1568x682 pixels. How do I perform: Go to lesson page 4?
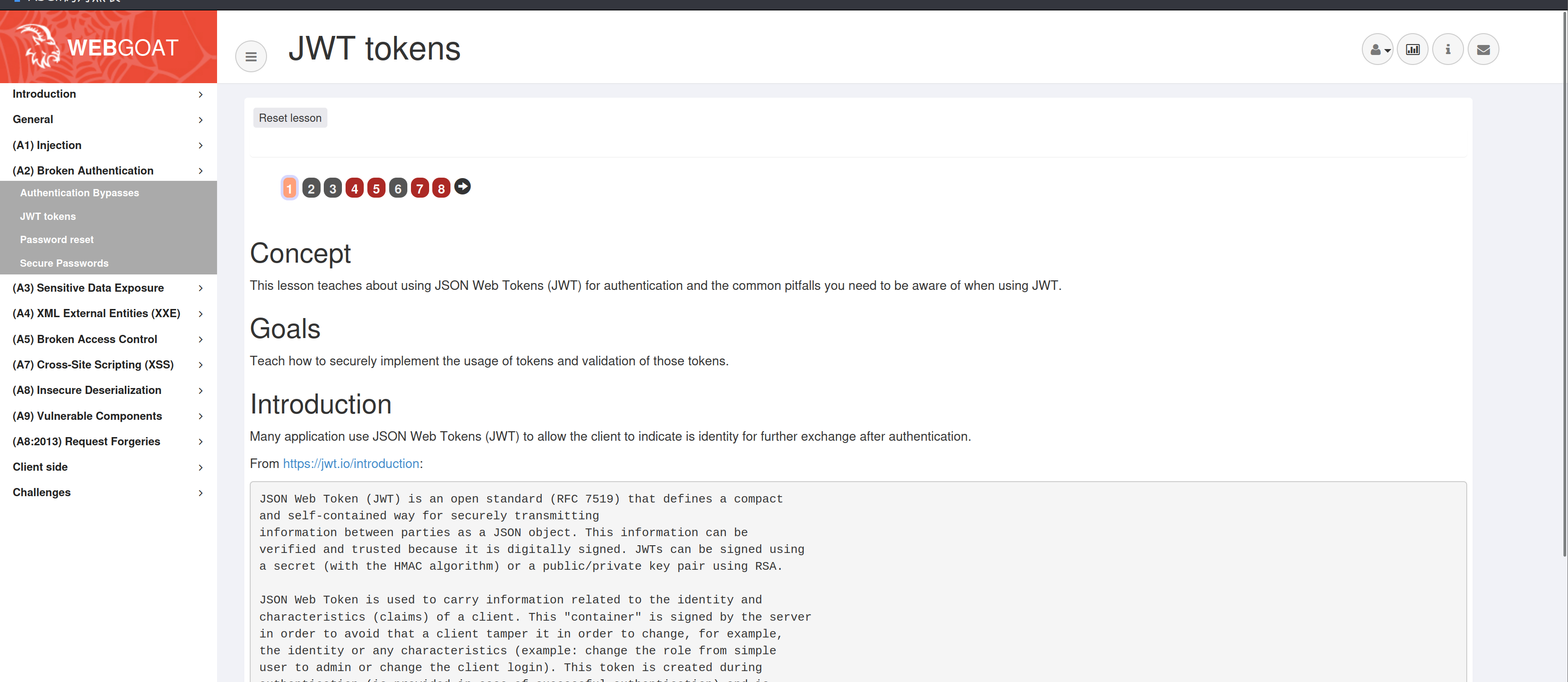pos(355,188)
